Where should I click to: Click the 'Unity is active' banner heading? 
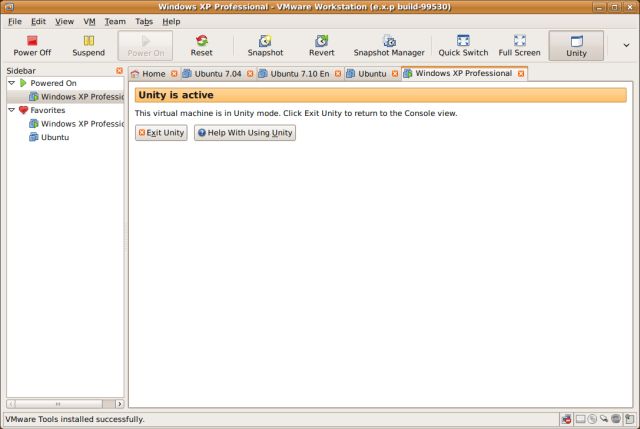(x=176, y=95)
